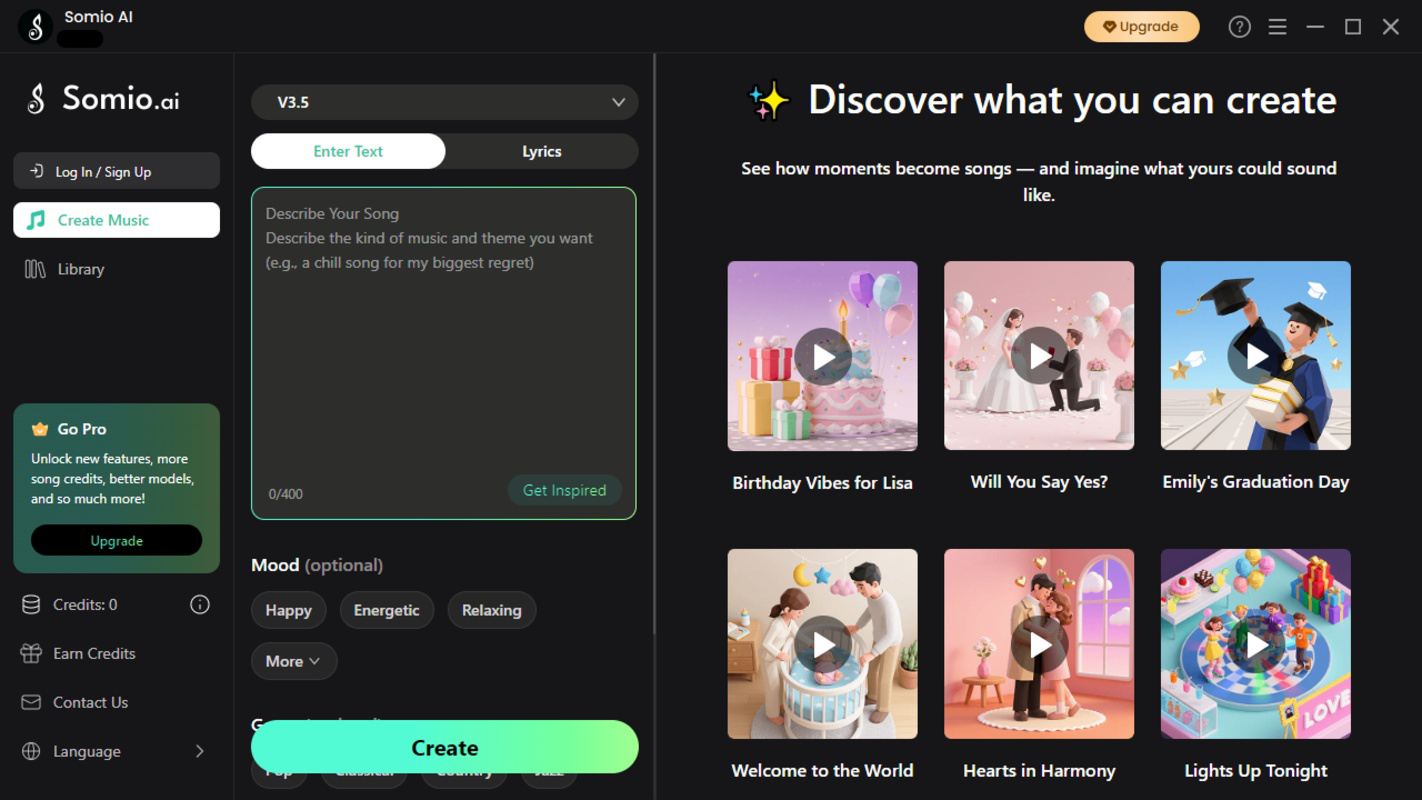
Task: Click the Contact Us envelope icon
Action: pyautogui.click(x=31, y=702)
